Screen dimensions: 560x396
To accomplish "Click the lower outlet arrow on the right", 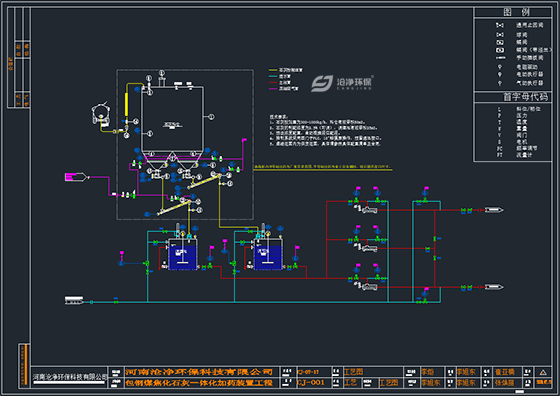I will point(494,287).
